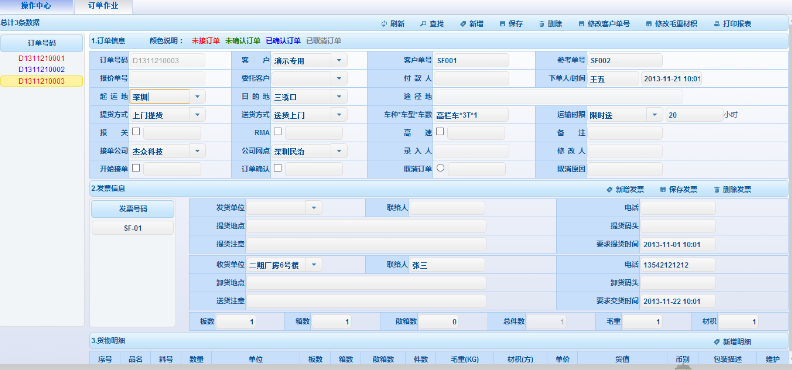
Task: Select order D1311210002 in list
Action: tap(42, 70)
